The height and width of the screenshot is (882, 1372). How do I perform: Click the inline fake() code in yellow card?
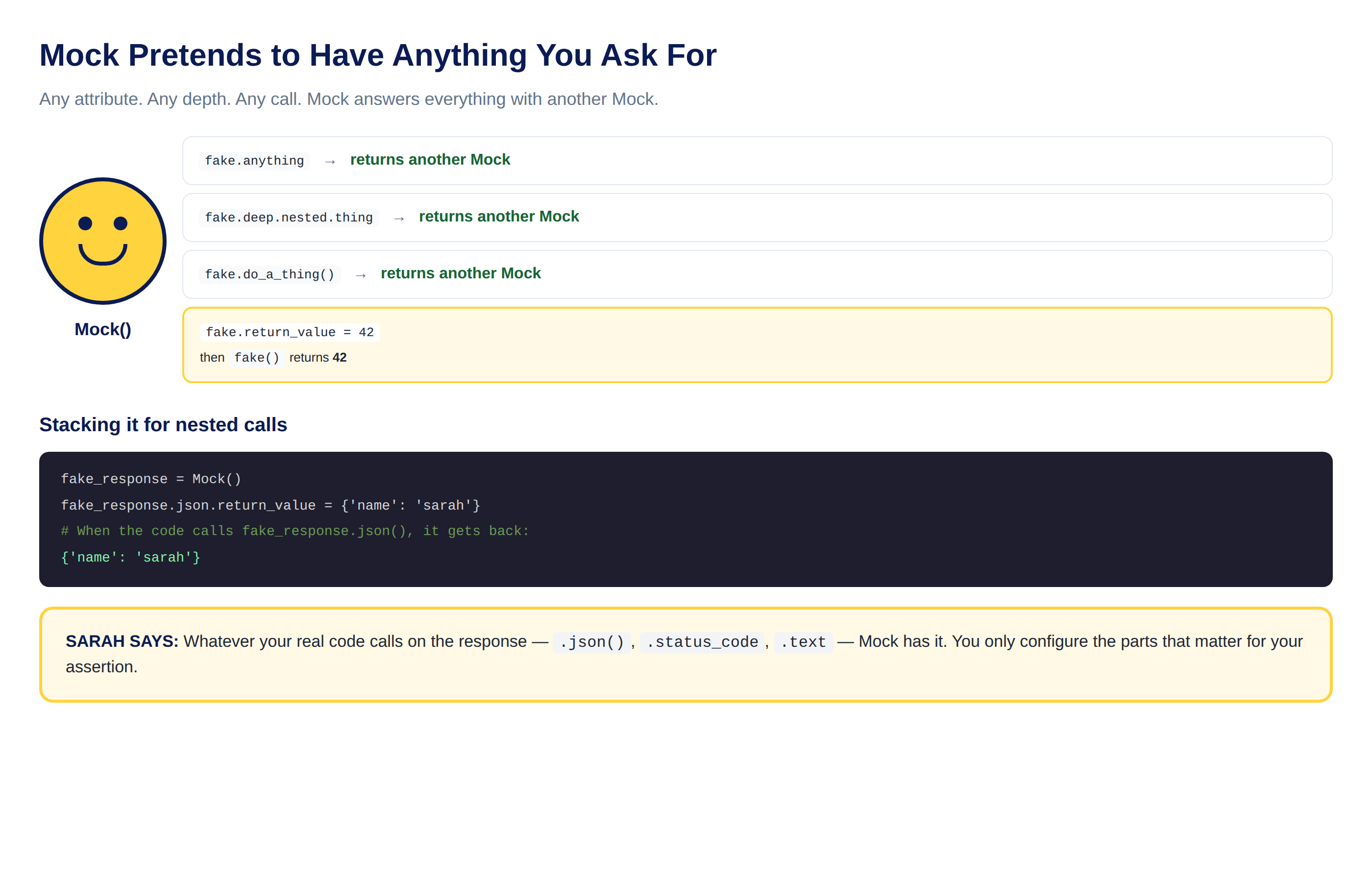257,358
